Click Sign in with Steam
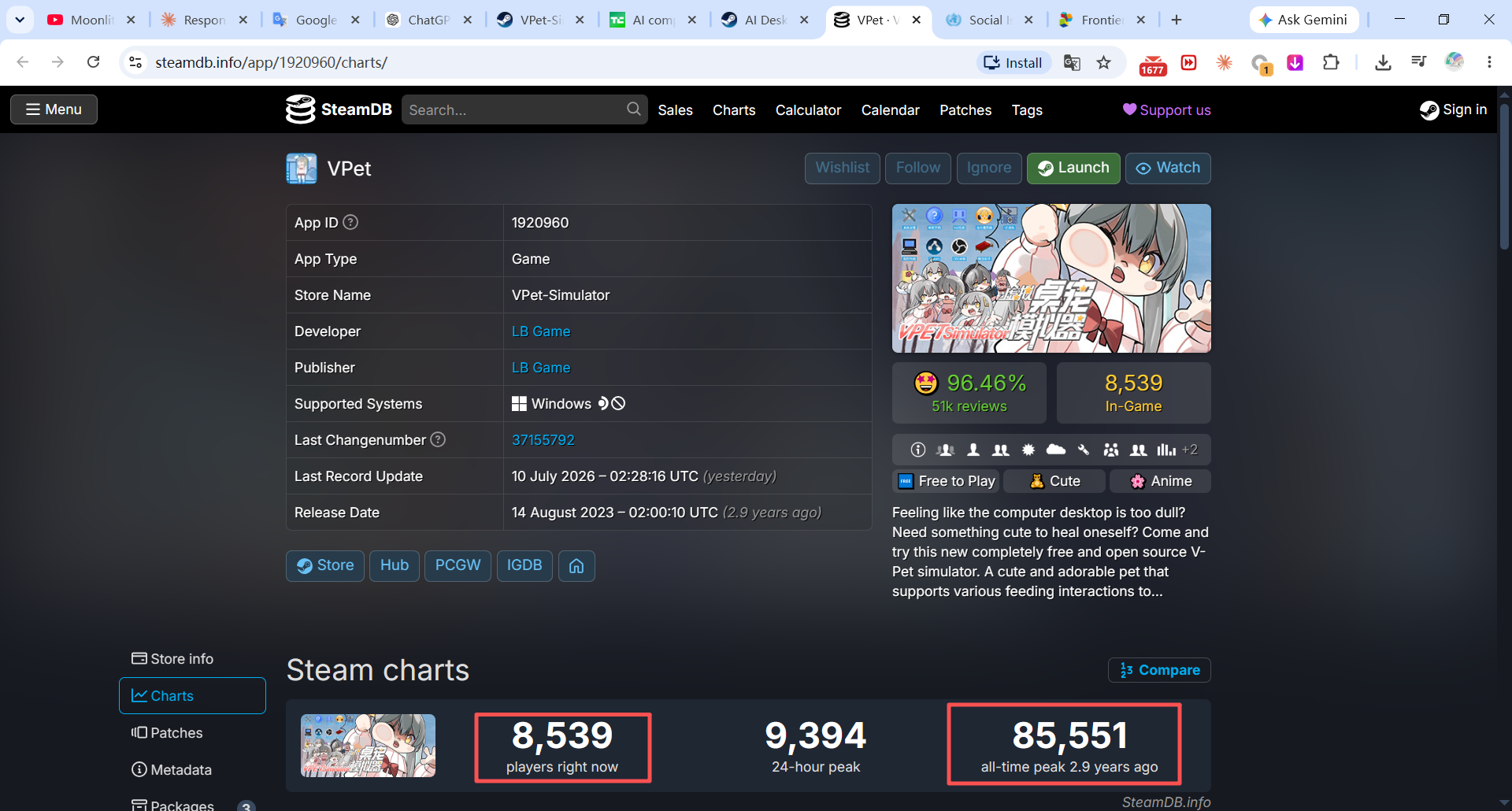 [1453, 109]
